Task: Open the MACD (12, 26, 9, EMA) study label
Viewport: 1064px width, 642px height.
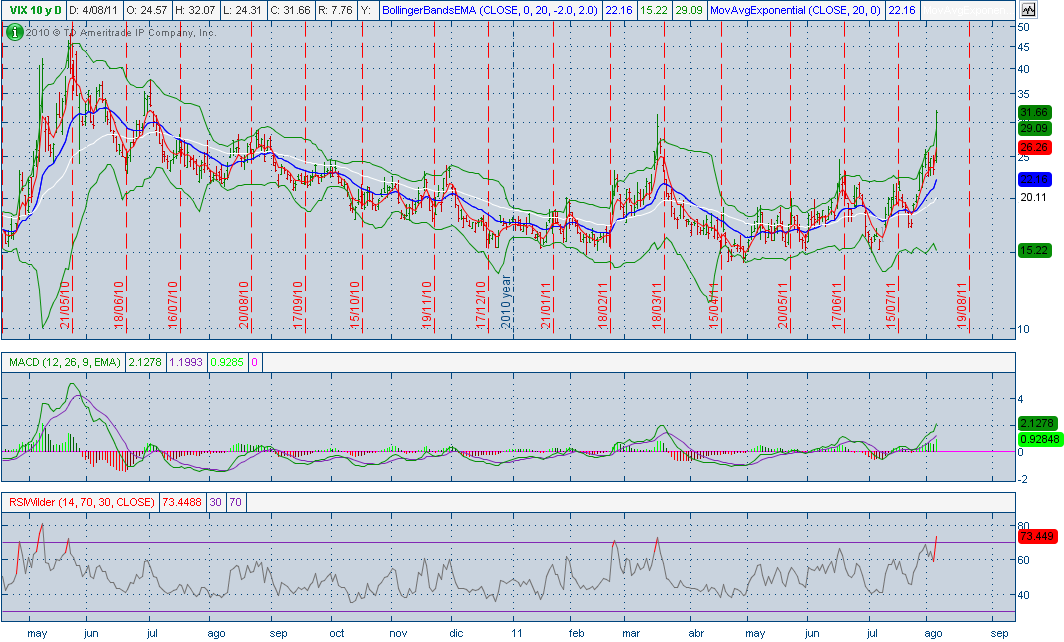Action: [x=64, y=362]
